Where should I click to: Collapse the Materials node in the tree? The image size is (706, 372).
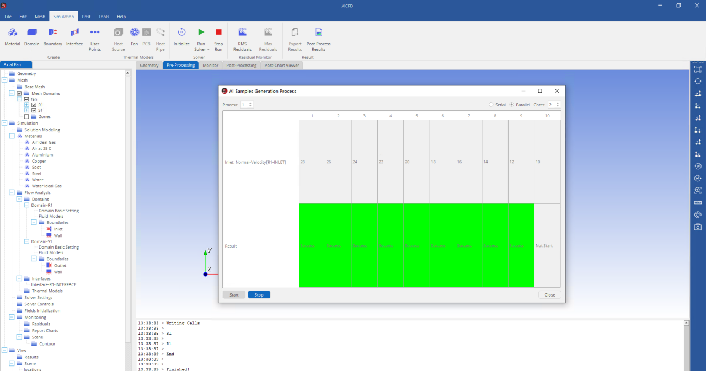[x=12, y=136]
